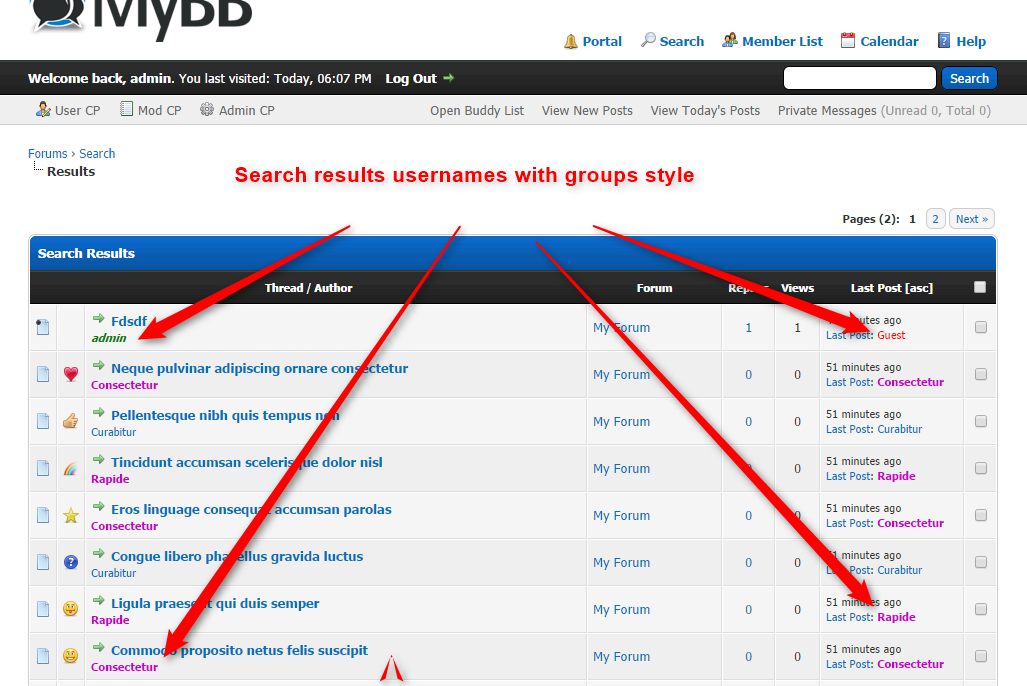
Task: Check the box for the Fdsdf thread
Action: (981, 327)
